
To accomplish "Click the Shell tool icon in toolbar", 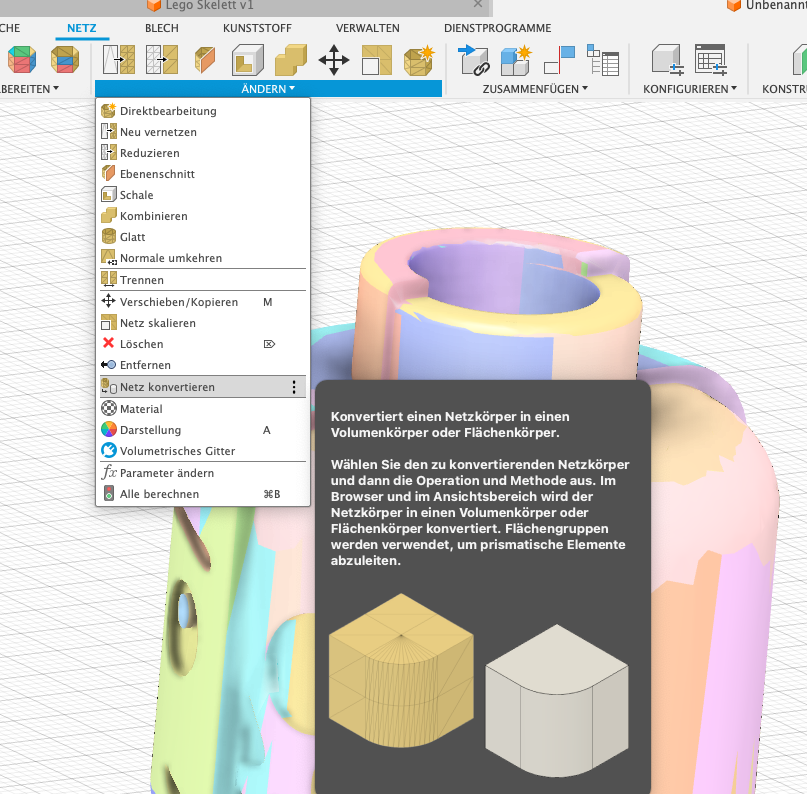I will click(248, 60).
